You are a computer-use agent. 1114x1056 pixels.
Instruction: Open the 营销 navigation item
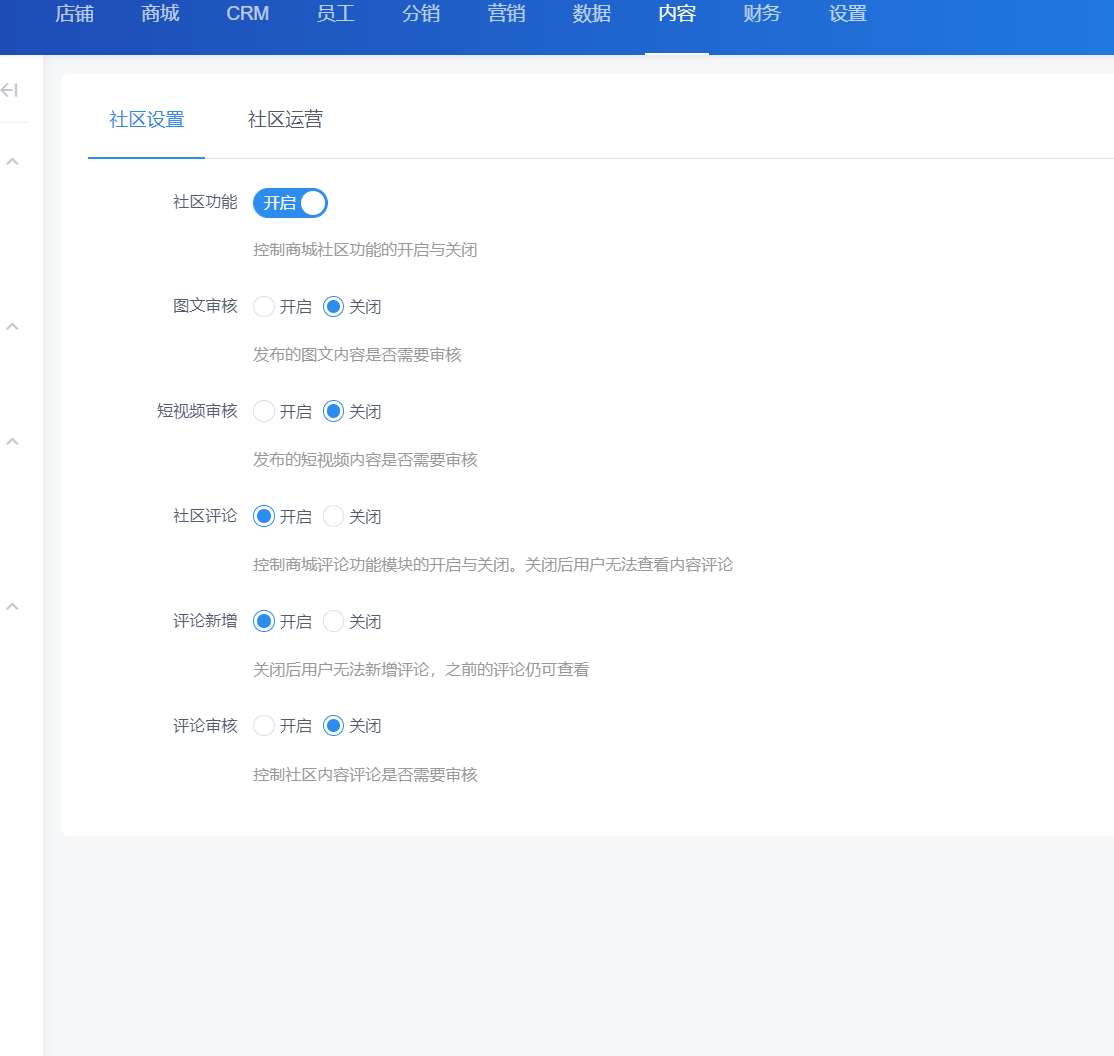506,14
